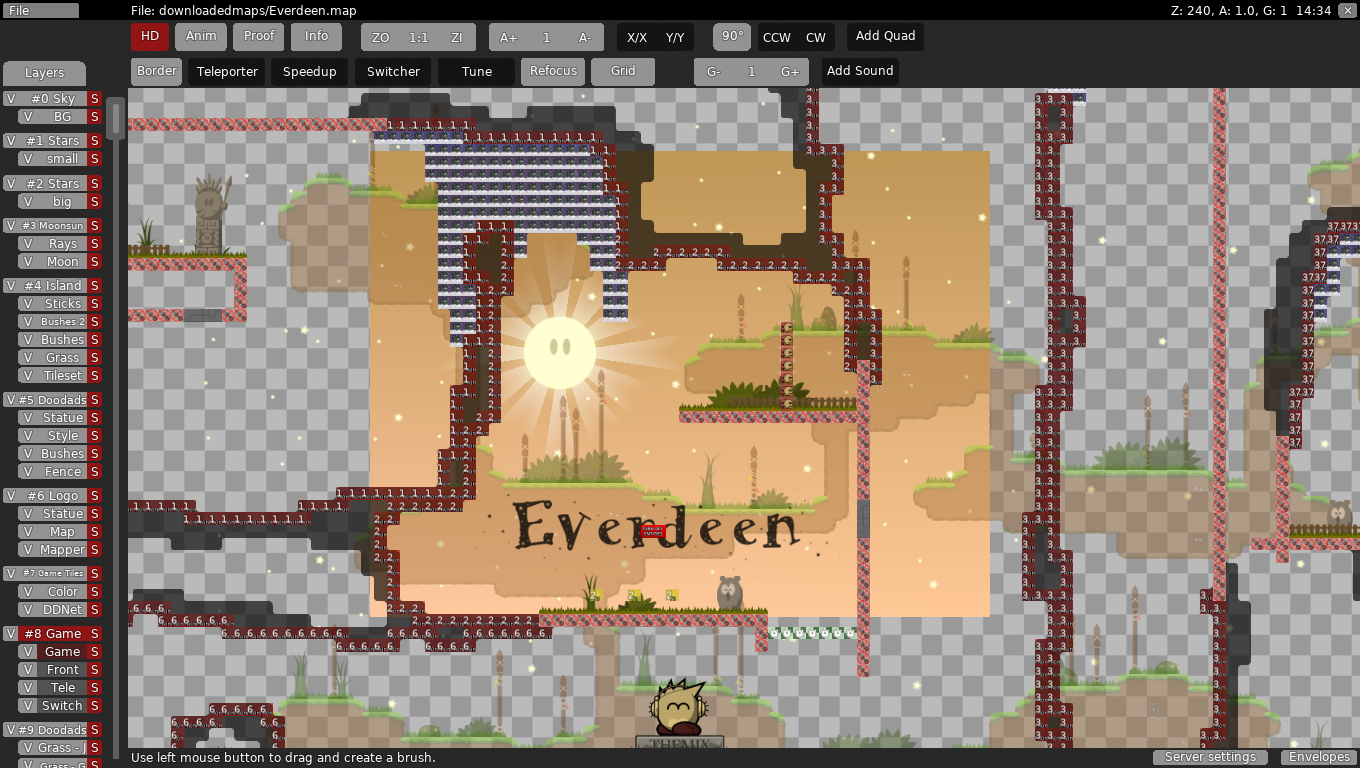Rotate brush clockwise with CW

pyautogui.click(x=816, y=38)
